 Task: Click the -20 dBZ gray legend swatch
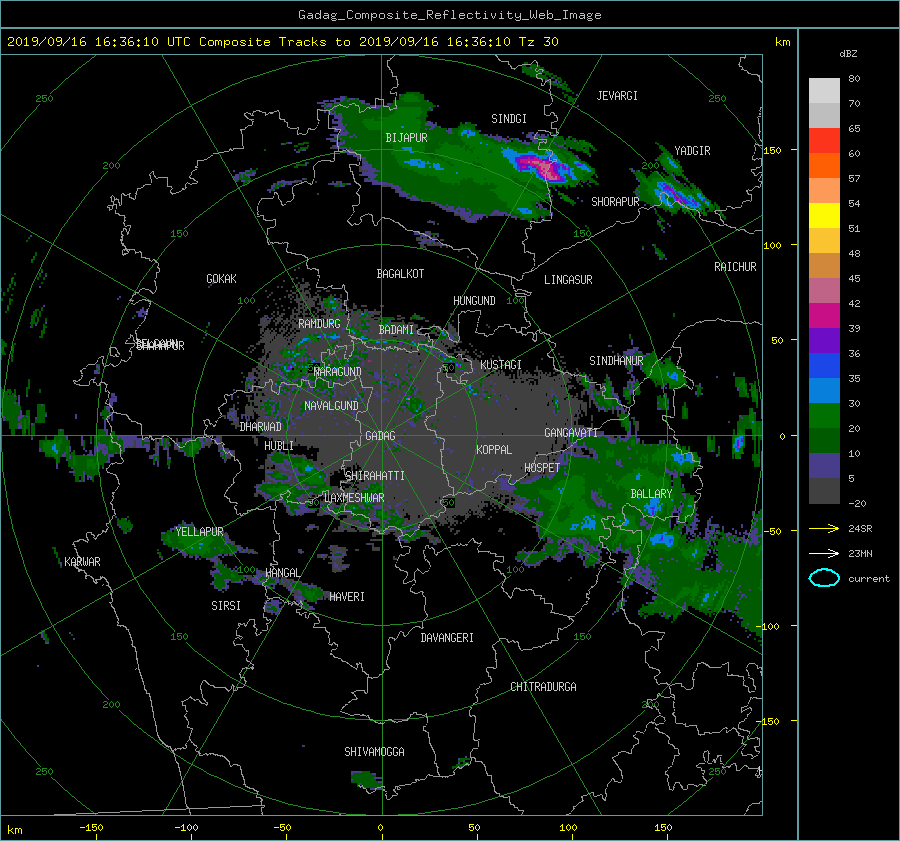[x=824, y=491]
